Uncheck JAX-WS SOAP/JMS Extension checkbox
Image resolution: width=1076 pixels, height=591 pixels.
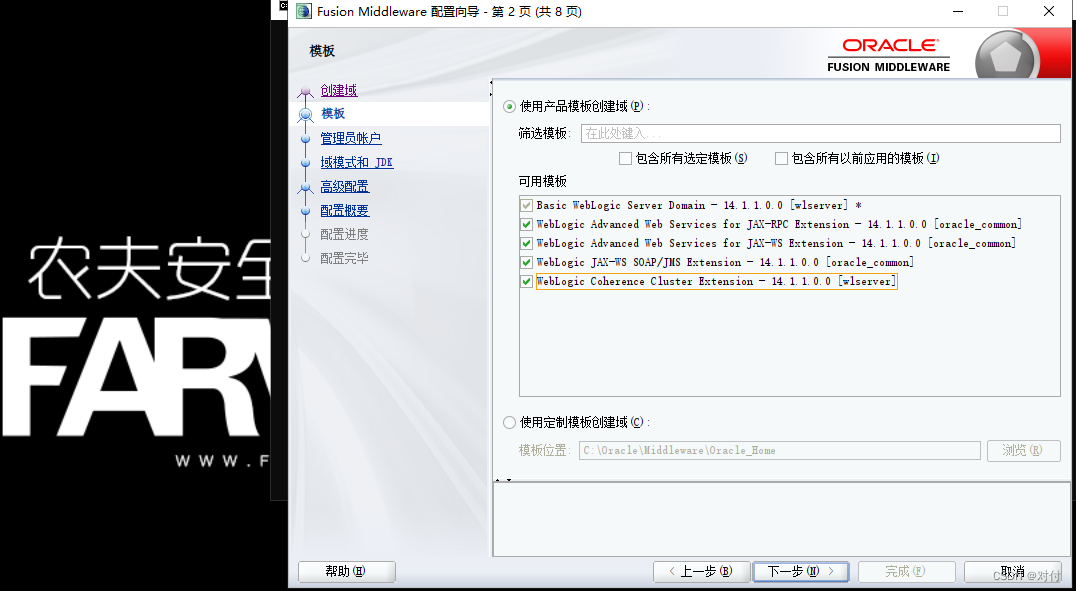(526, 262)
